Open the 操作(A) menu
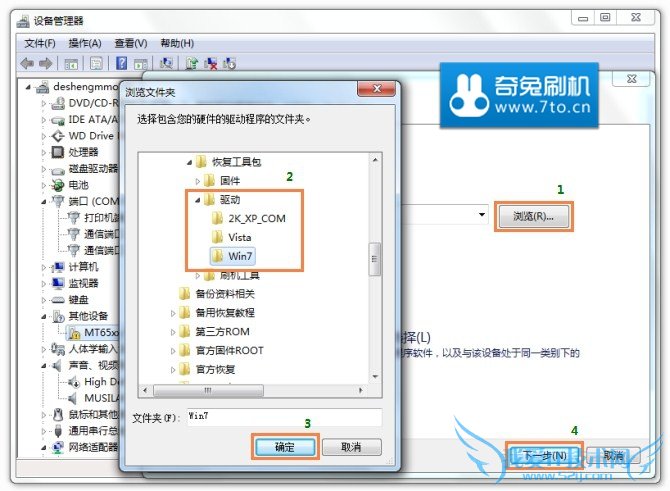Screen dimensions: 670x491 pos(85,43)
